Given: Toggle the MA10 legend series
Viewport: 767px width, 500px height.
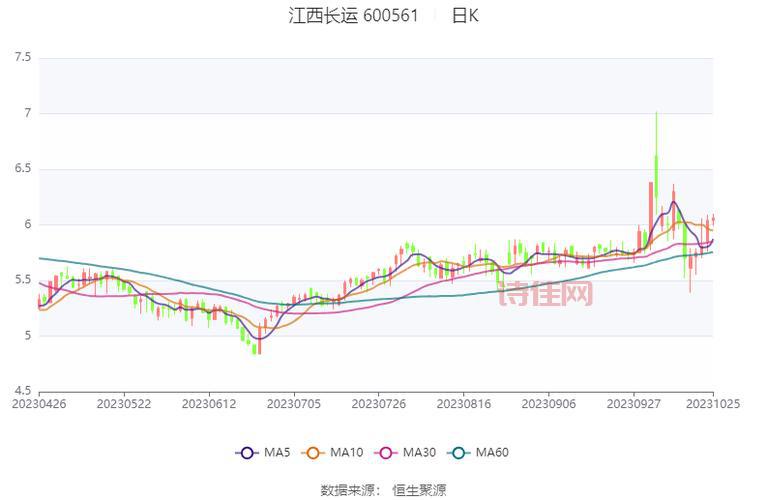Looking at the screenshot, I should click(x=333, y=453).
